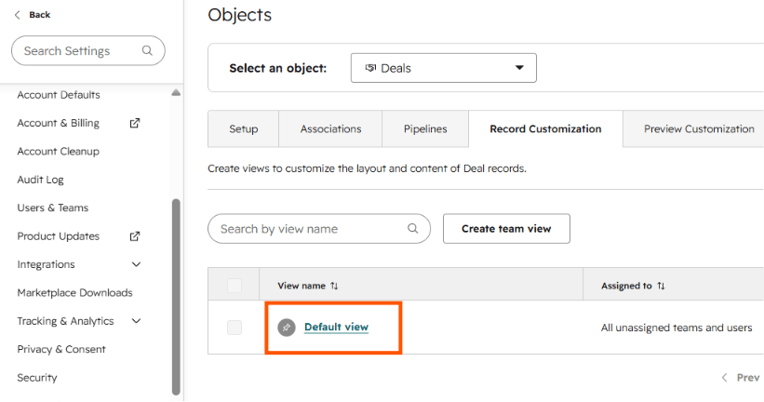Click the sidebar vertical scrollbar thumb

click(176, 297)
